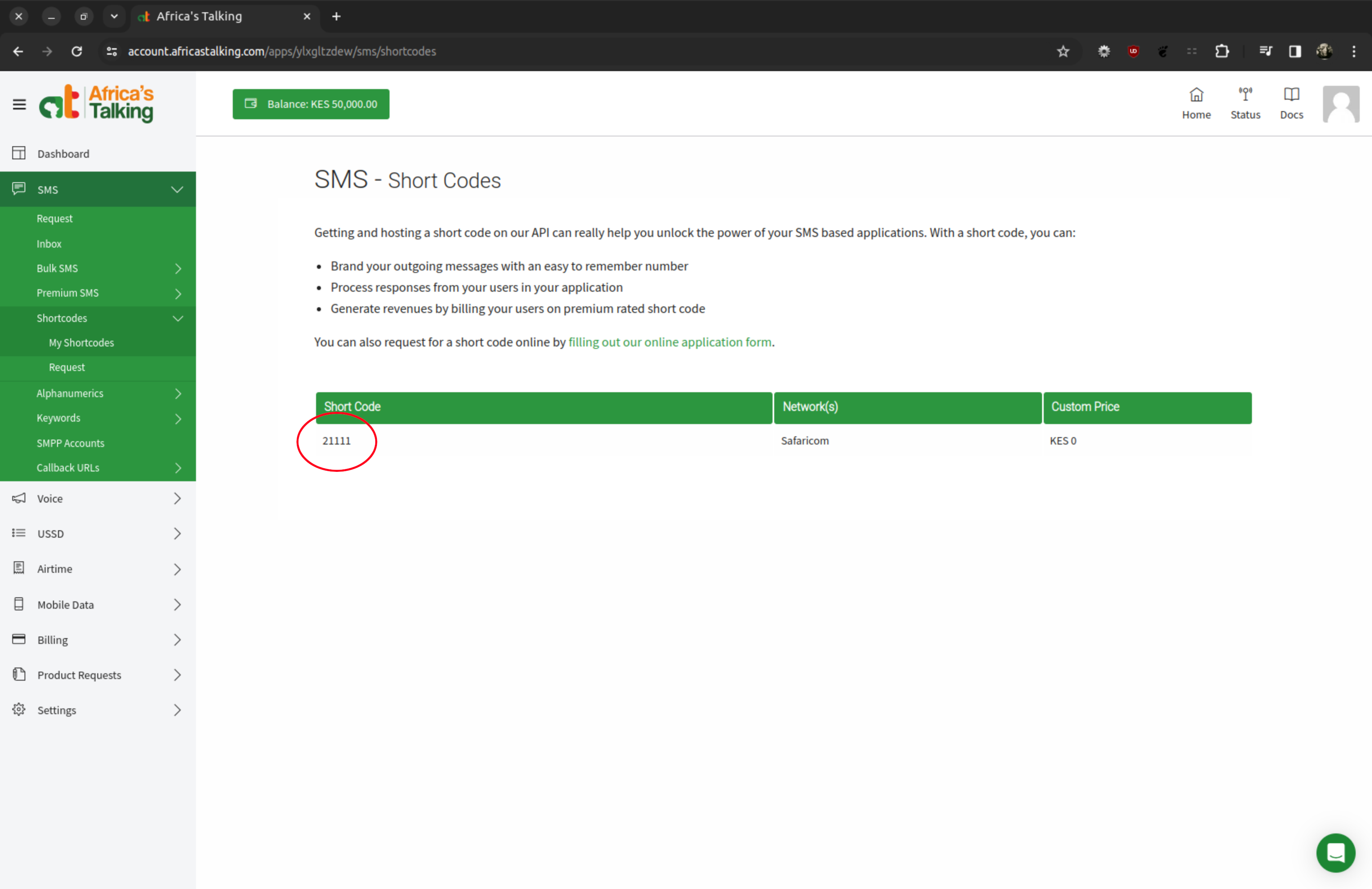
Task: Open the chat support bubble
Action: click(x=1335, y=852)
